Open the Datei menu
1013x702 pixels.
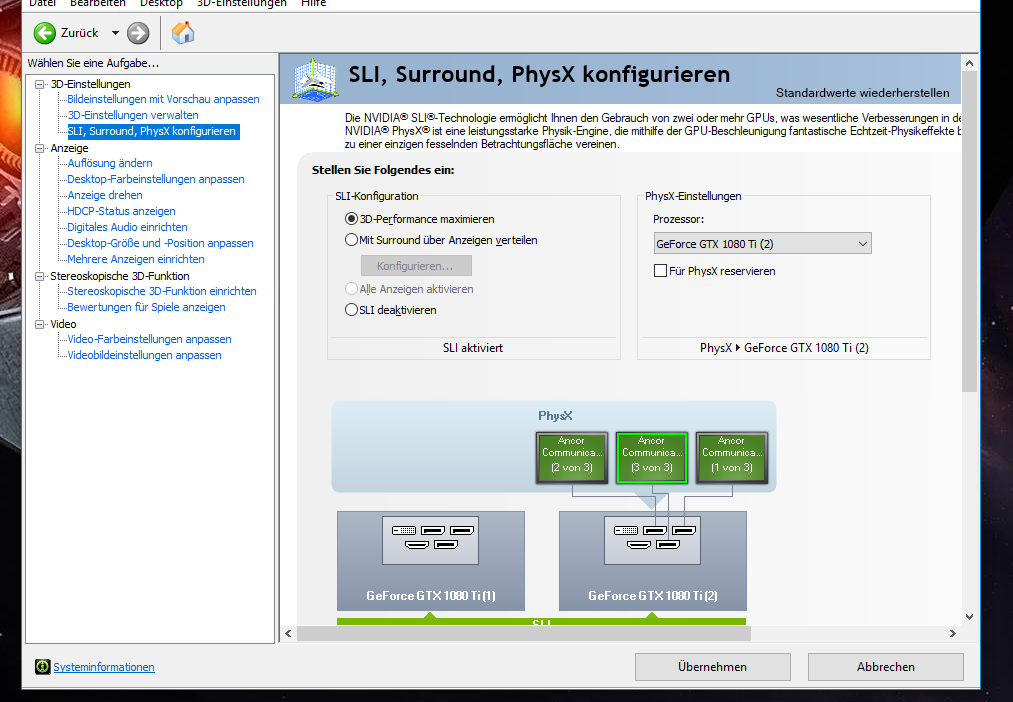43,3
